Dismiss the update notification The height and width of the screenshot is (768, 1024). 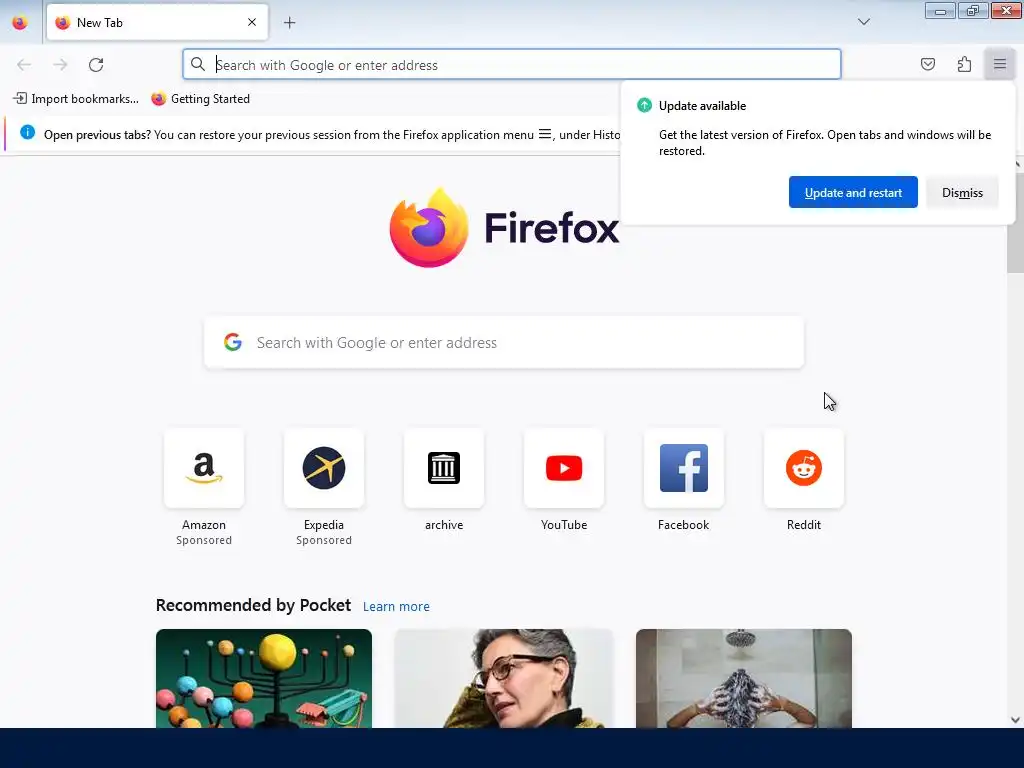[962, 192]
